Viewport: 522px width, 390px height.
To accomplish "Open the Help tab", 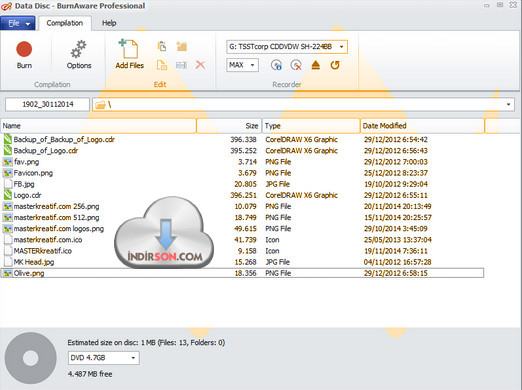I will [109, 23].
